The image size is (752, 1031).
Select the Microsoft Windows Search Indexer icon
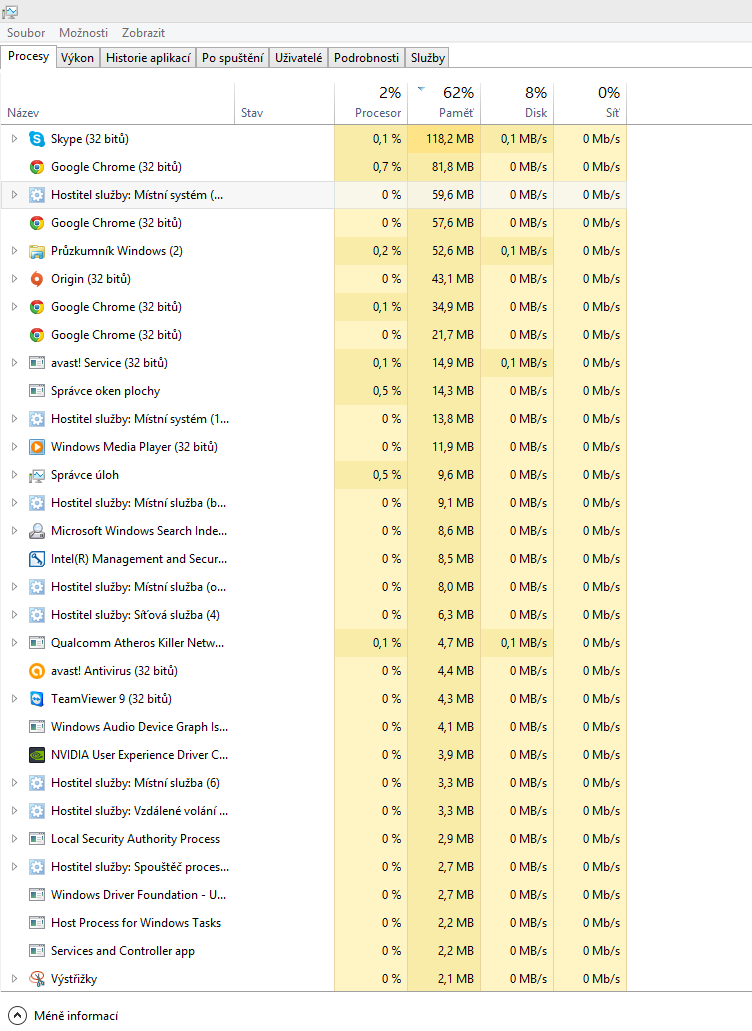(x=37, y=531)
